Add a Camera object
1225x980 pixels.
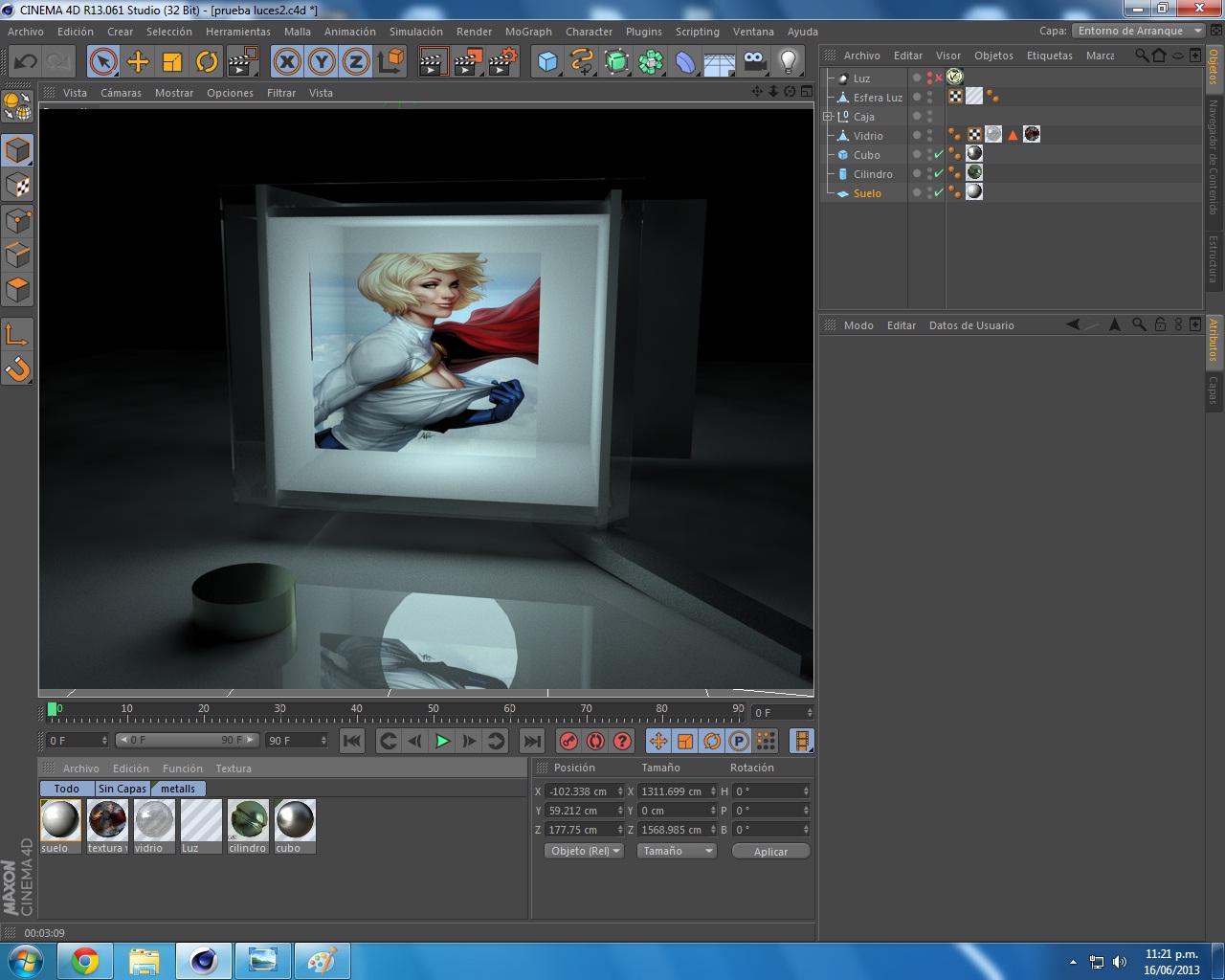(x=754, y=62)
